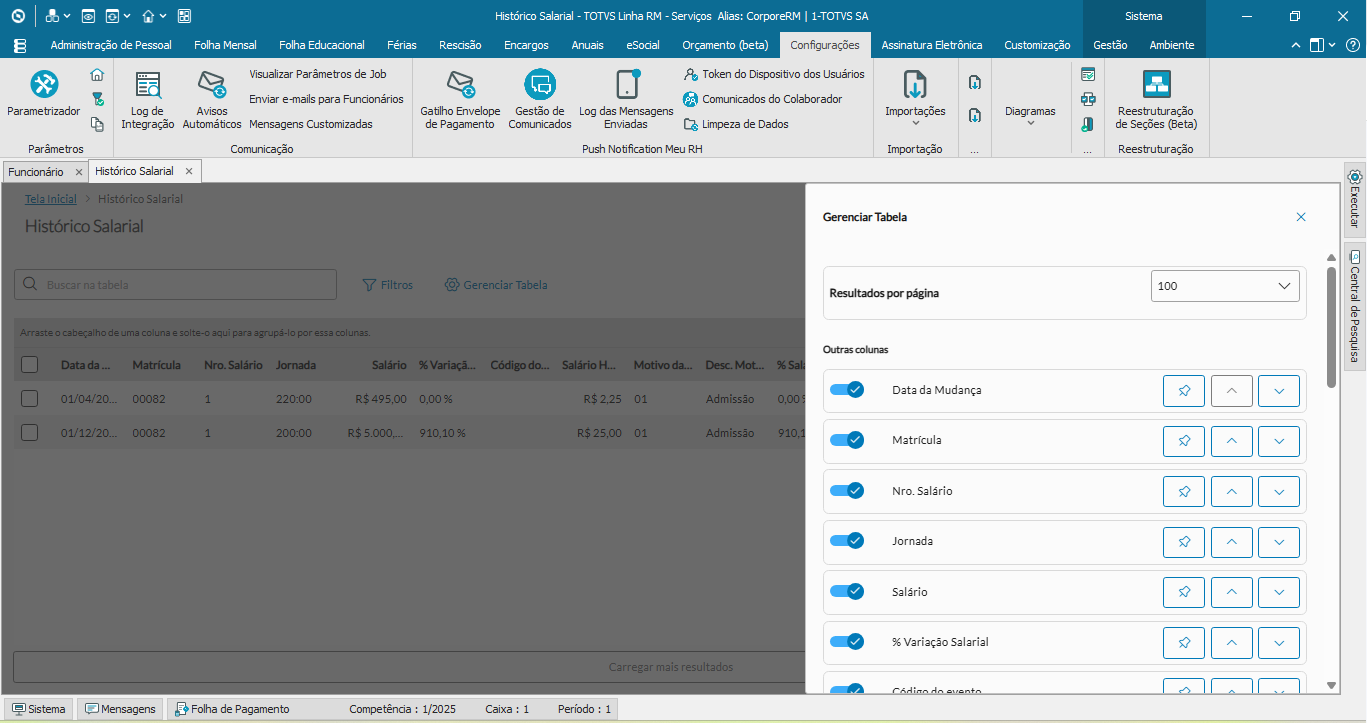Pin the Jornada column
Viewport: 1367px width, 723px height.
1184,541
